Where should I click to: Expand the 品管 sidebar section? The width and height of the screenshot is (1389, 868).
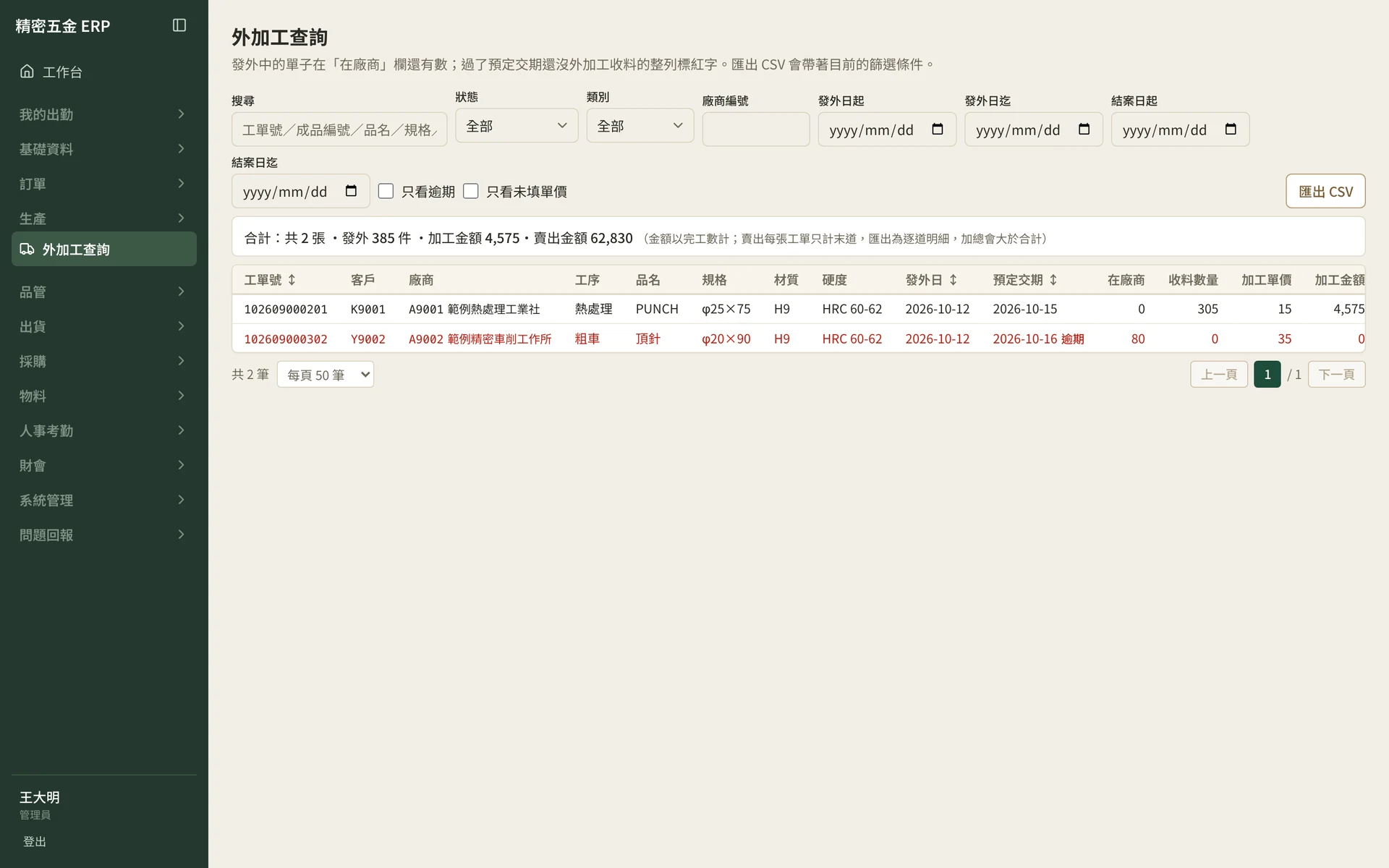coord(103,292)
